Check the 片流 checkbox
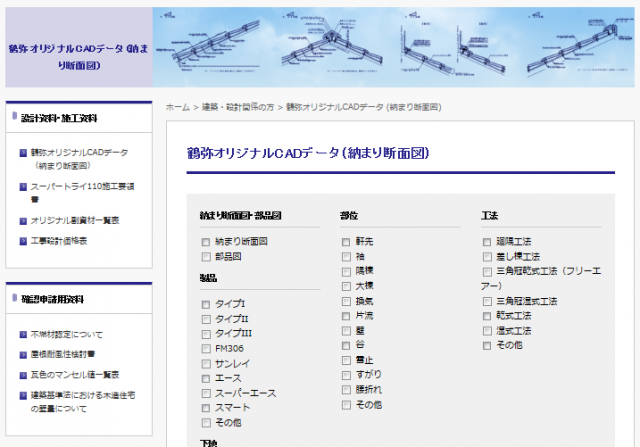640x447 pixels. point(346,316)
